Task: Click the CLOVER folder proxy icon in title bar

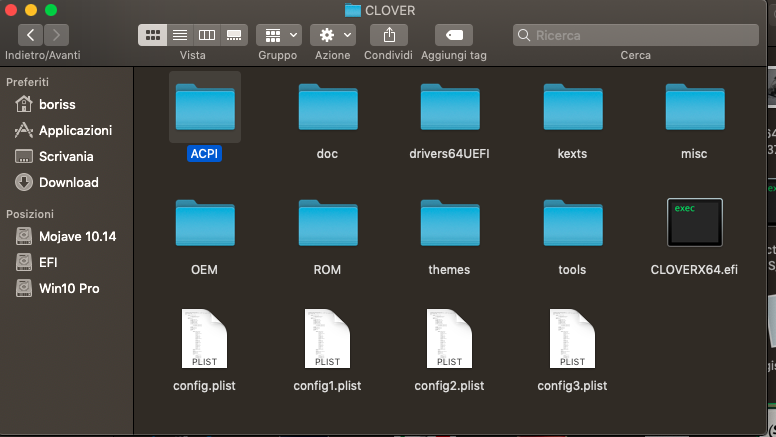Action: pyautogui.click(x=352, y=10)
